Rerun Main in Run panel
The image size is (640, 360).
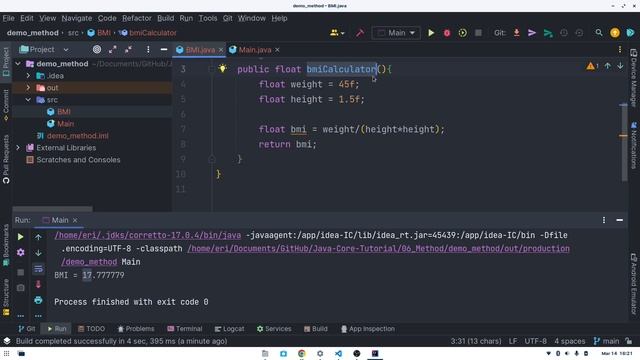(x=20, y=237)
